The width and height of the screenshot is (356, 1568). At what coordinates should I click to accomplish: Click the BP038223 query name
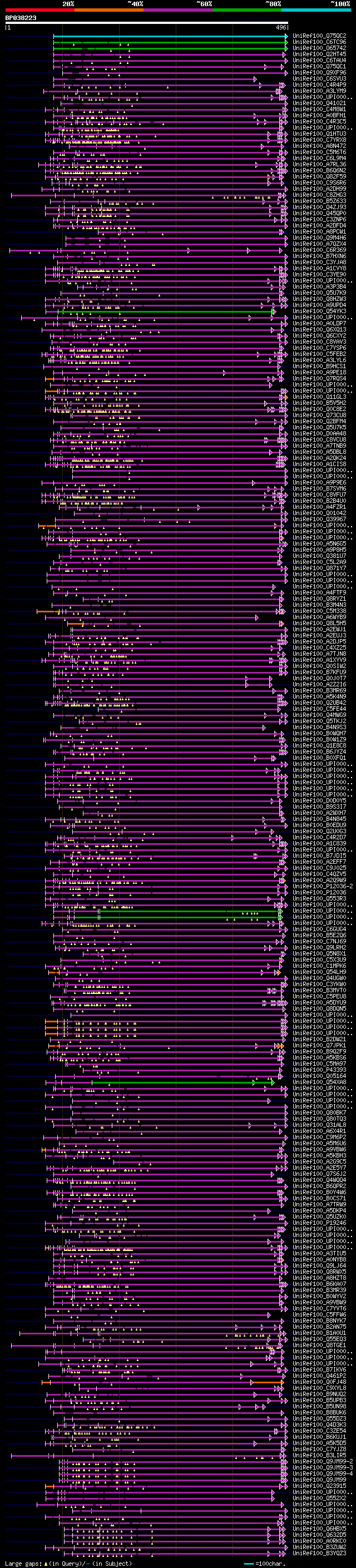coord(21,18)
